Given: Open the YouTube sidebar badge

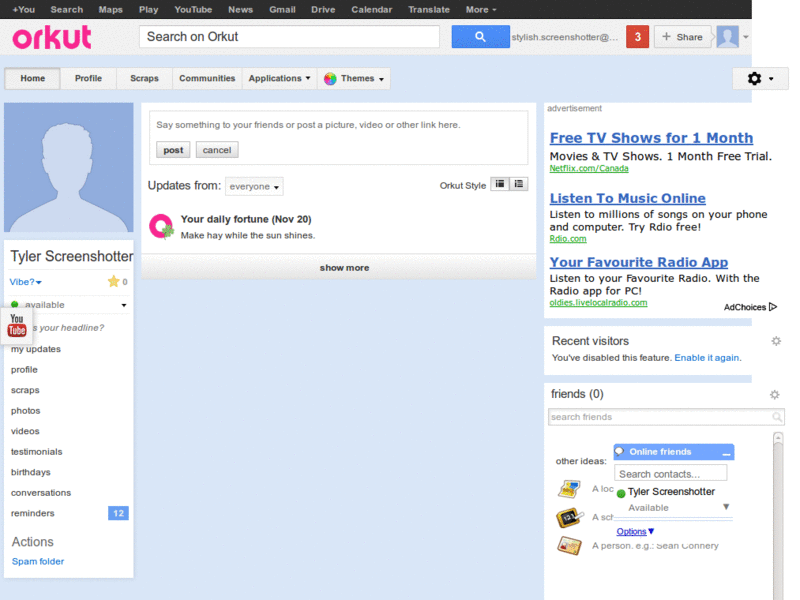Looking at the screenshot, I should pyautogui.click(x=17, y=325).
